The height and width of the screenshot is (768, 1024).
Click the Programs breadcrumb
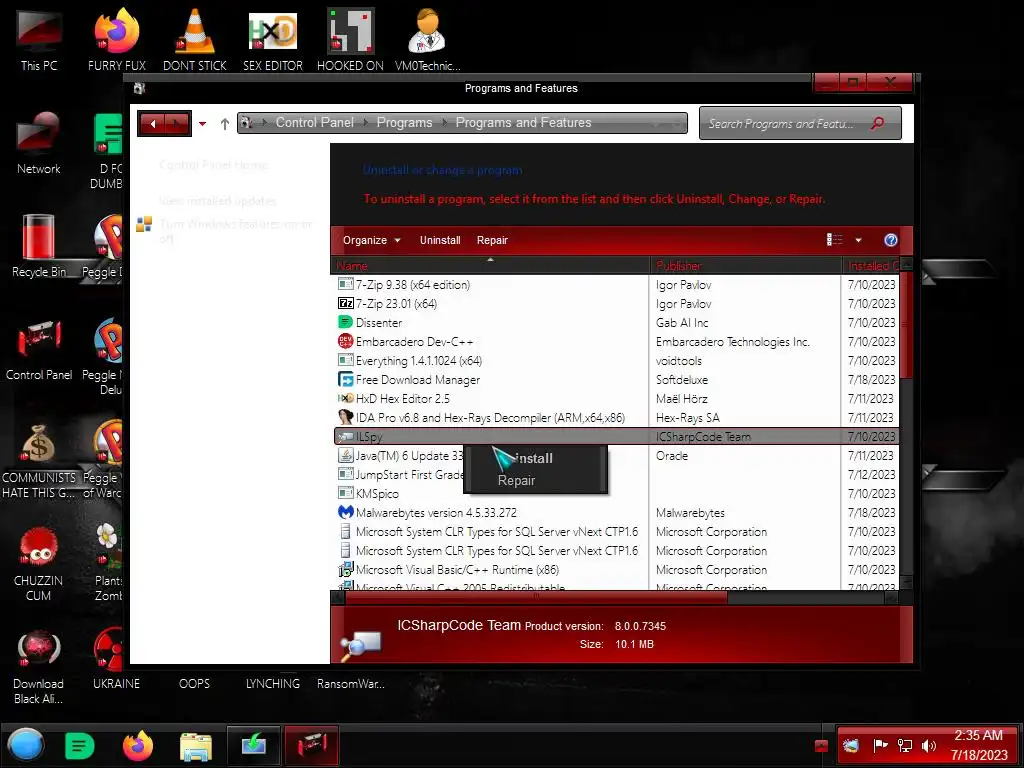tap(404, 123)
